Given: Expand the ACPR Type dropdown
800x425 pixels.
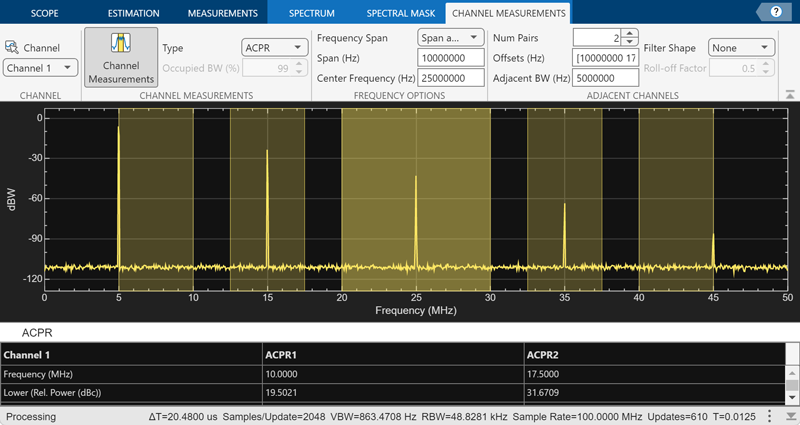Looking at the screenshot, I should click(x=274, y=47).
